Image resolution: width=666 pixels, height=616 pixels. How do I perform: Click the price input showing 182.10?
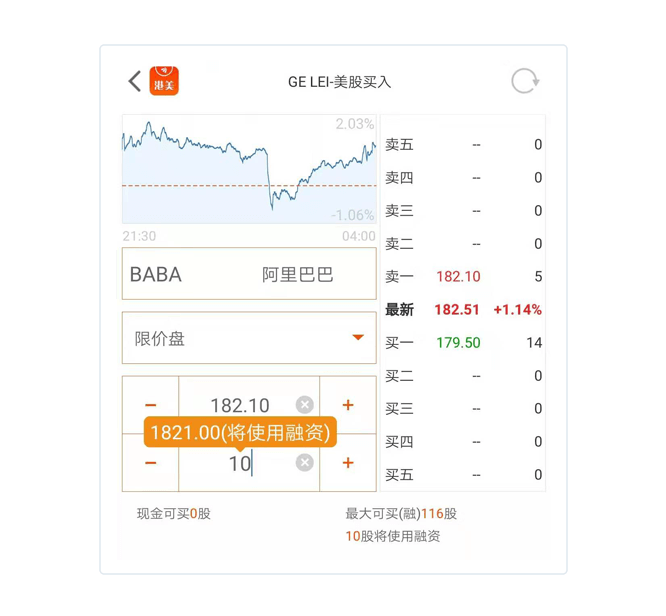(x=249, y=405)
